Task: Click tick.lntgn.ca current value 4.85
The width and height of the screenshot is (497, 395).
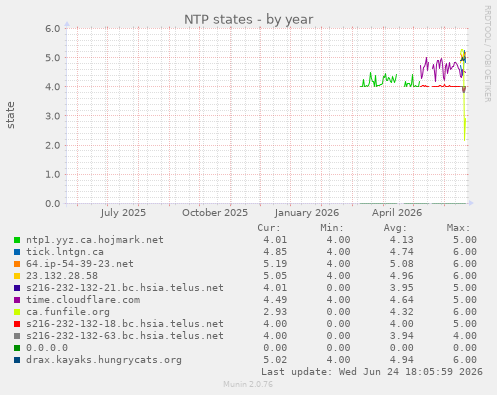Action: click(275, 252)
